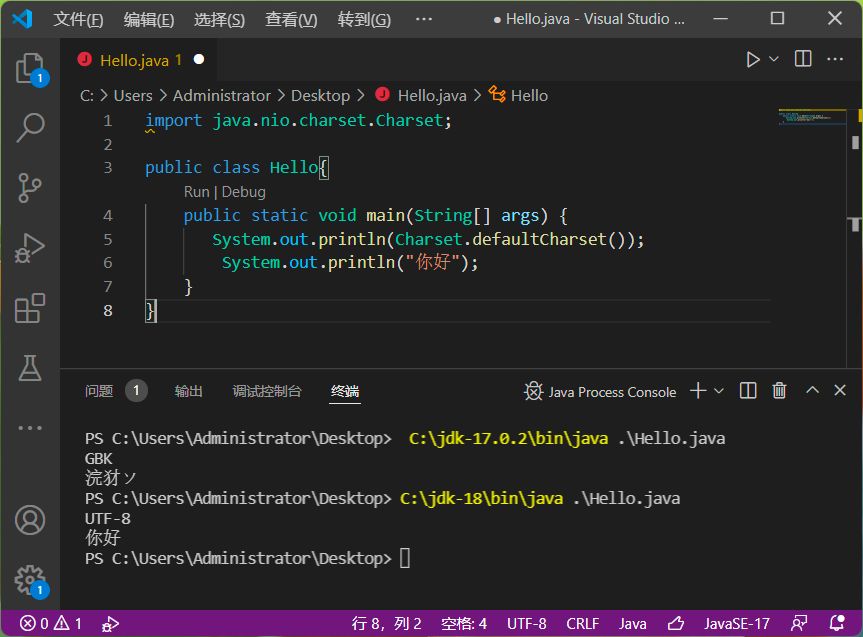Viewport: 863px width, 637px height.
Task: Open the Extensions view
Action: (x=30, y=308)
